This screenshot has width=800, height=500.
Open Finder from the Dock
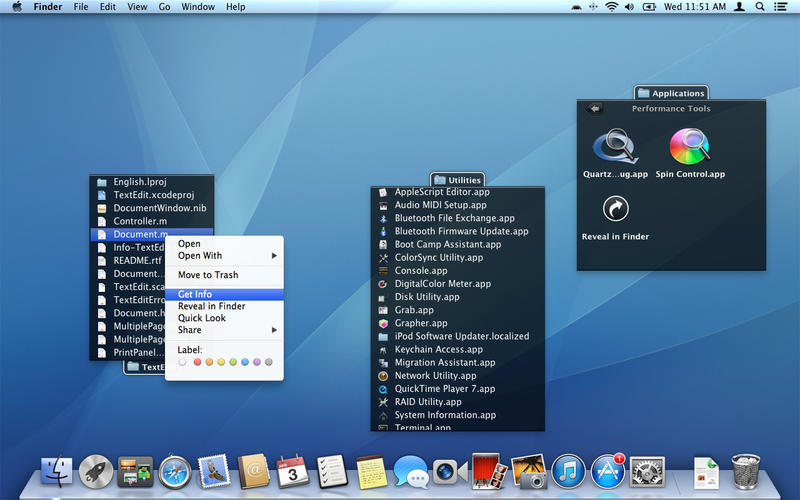point(56,471)
